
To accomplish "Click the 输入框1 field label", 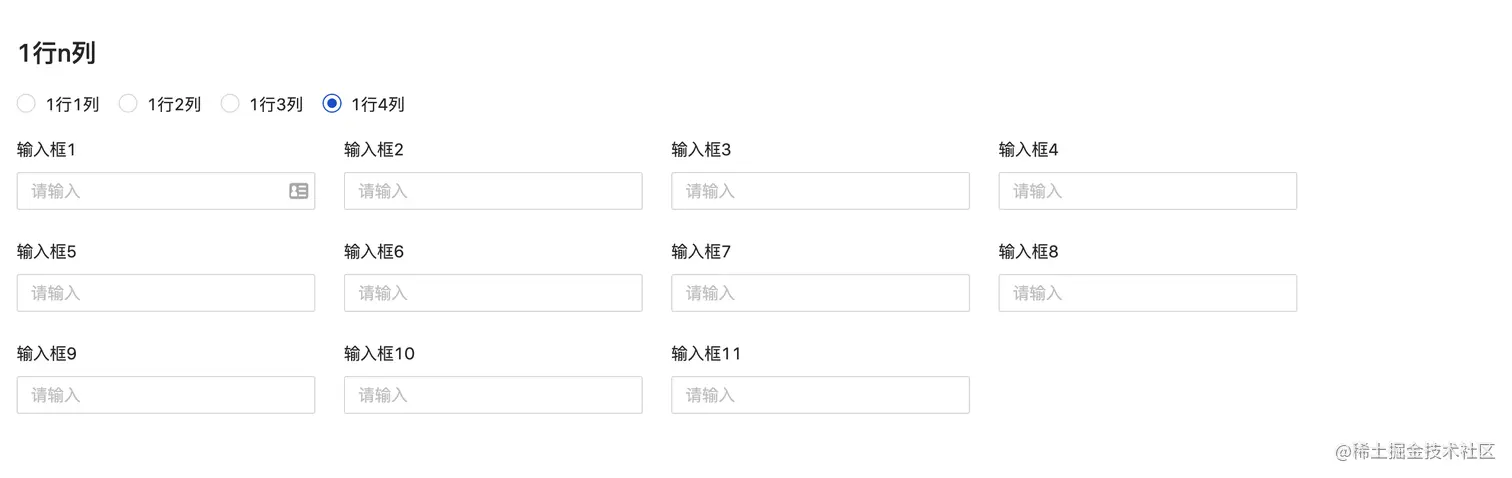I will point(47,150).
